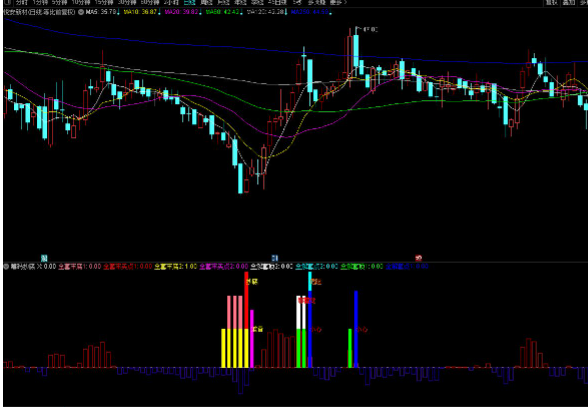Click the yellow 金属平属2 indicator label

coord(176,267)
